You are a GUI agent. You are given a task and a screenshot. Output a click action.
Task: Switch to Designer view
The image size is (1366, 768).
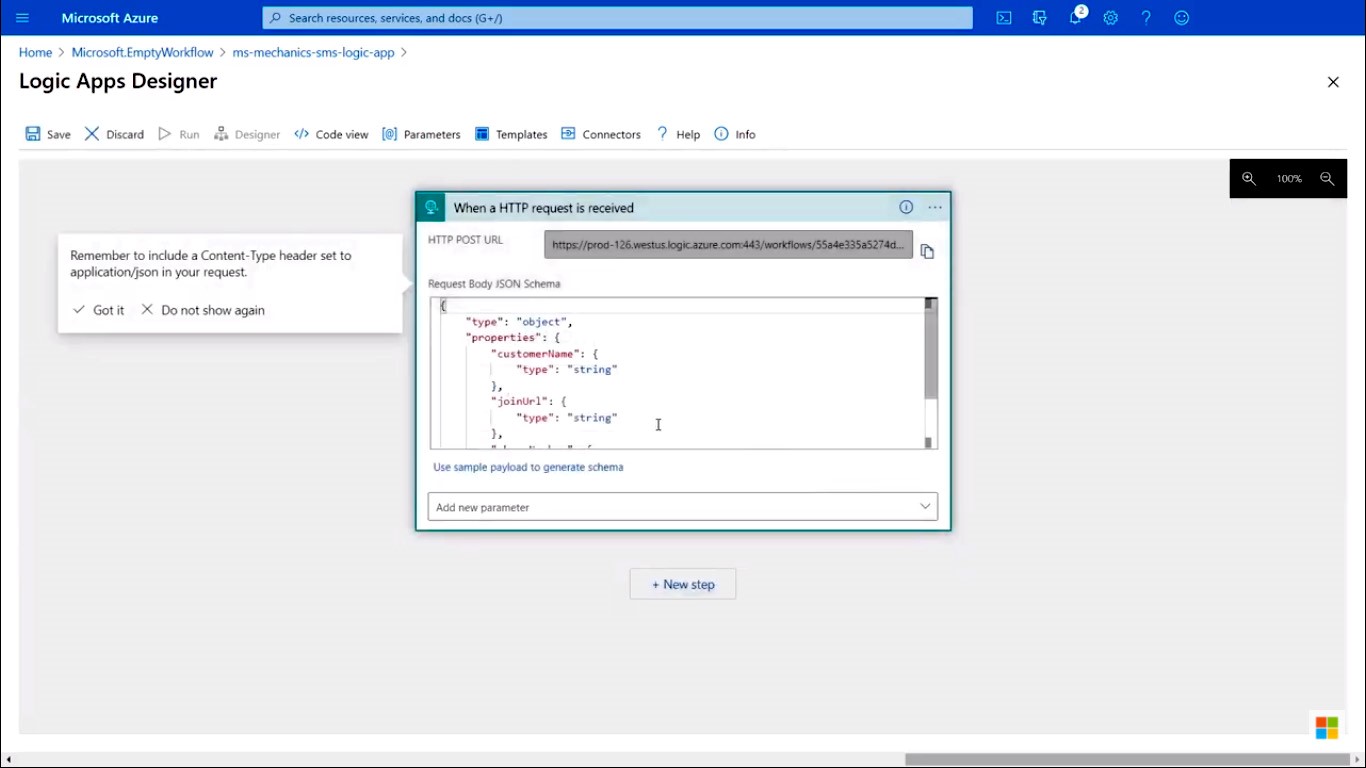pos(247,134)
